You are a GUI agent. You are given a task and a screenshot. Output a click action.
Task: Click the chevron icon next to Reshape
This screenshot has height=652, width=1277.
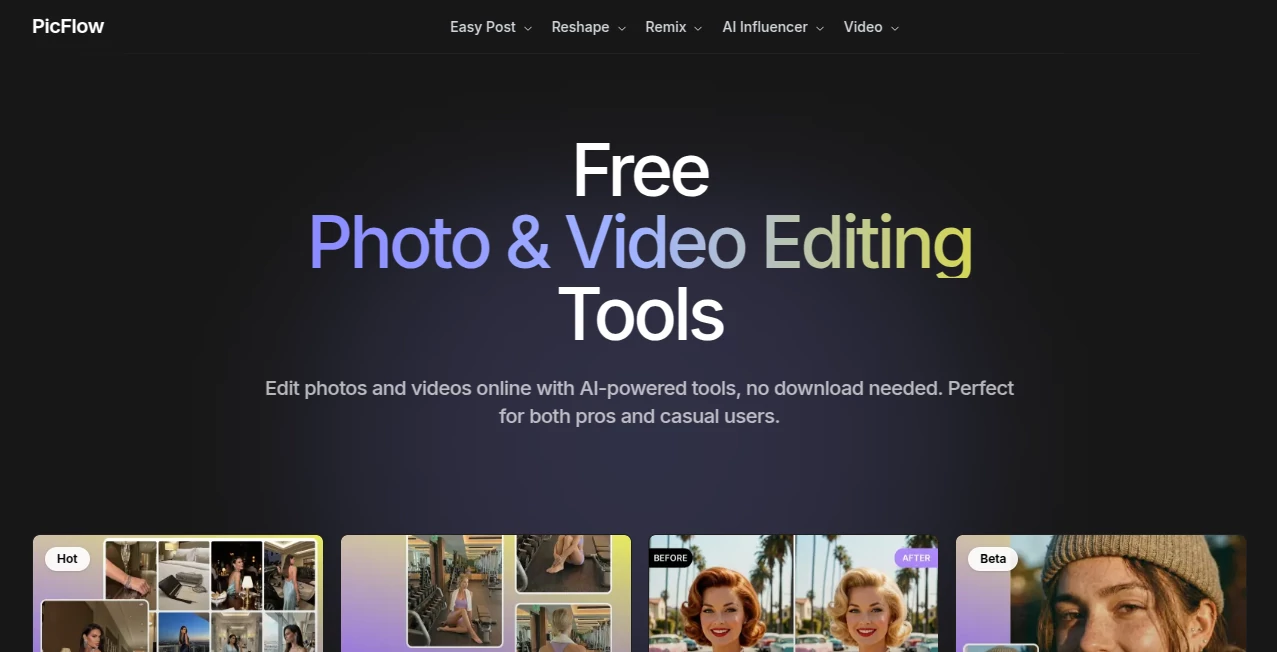tap(620, 28)
